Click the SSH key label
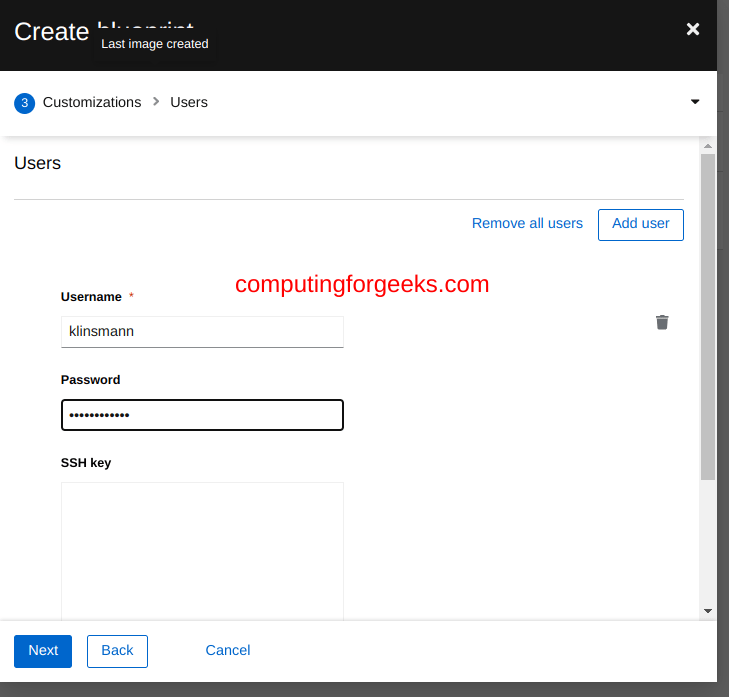This screenshot has width=729, height=697. pos(86,463)
